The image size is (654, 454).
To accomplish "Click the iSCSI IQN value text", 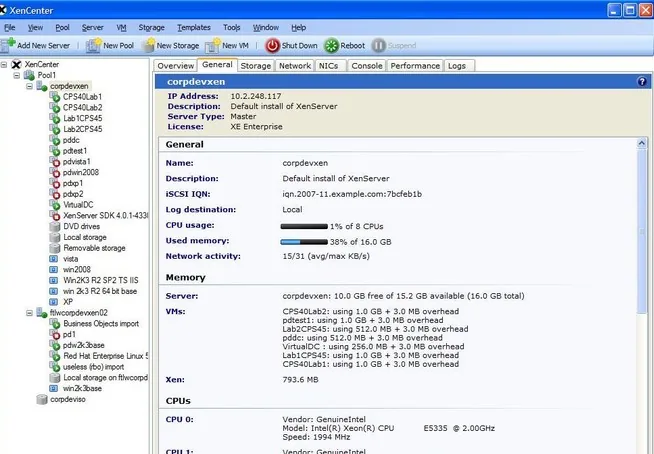I will pyautogui.click(x=352, y=194).
